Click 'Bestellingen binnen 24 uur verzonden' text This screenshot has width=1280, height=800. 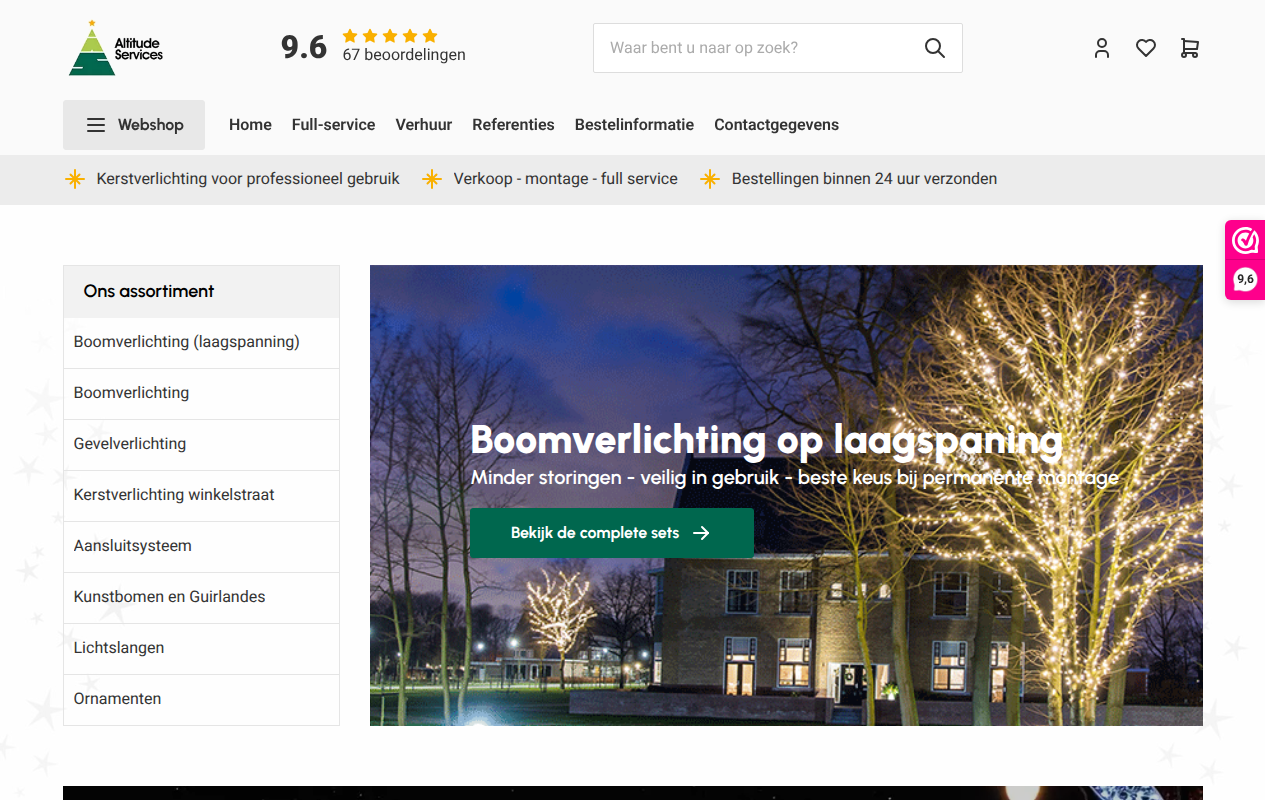(864, 179)
